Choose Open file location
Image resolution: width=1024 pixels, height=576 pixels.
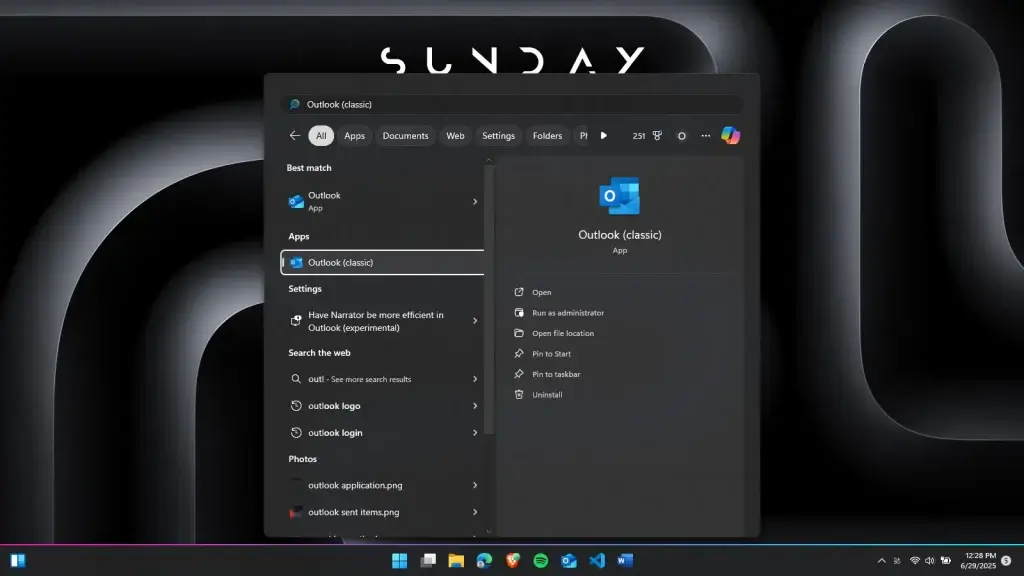(x=562, y=333)
